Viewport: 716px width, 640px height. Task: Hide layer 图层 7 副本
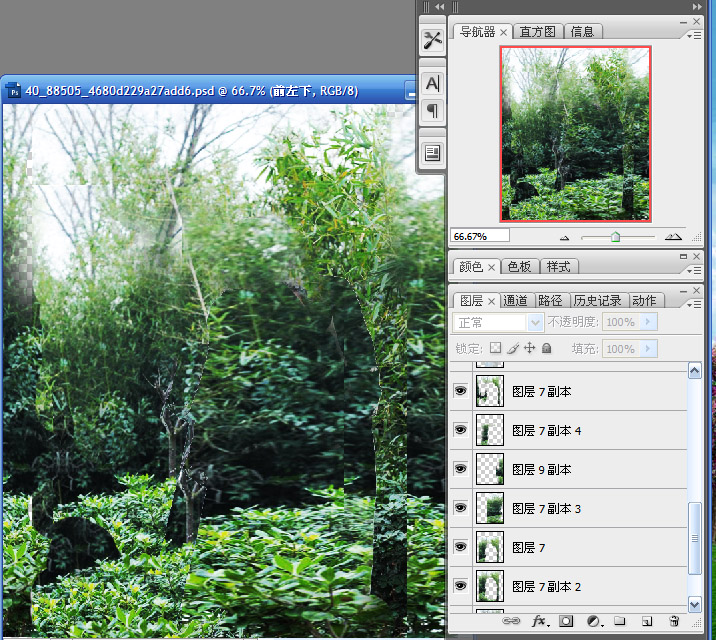pos(460,391)
